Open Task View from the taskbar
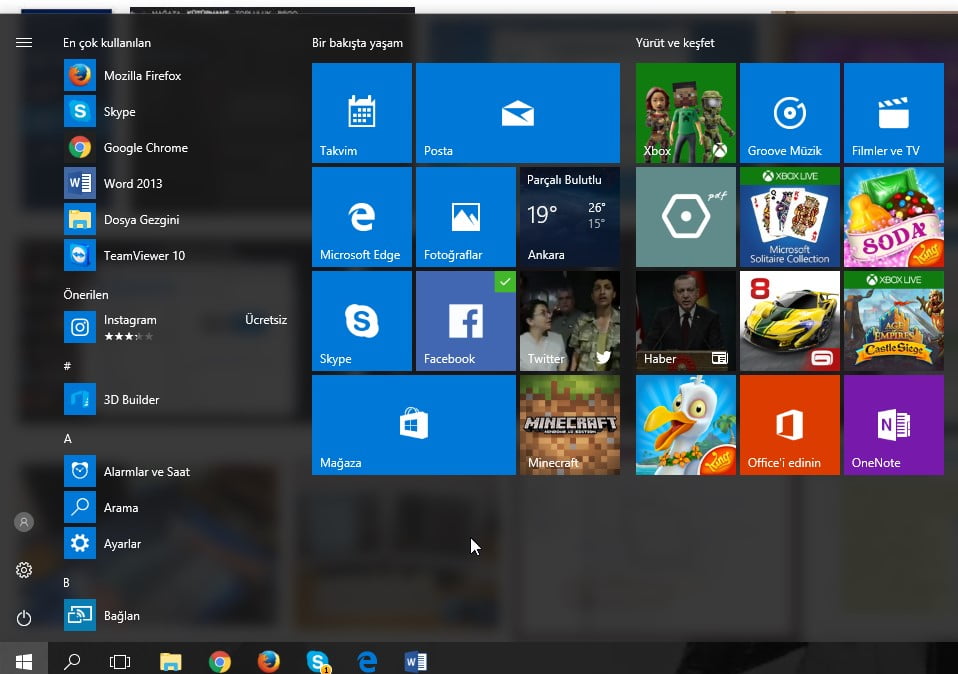958x674 pixels. pyautogui.click(x=120, y=661)
